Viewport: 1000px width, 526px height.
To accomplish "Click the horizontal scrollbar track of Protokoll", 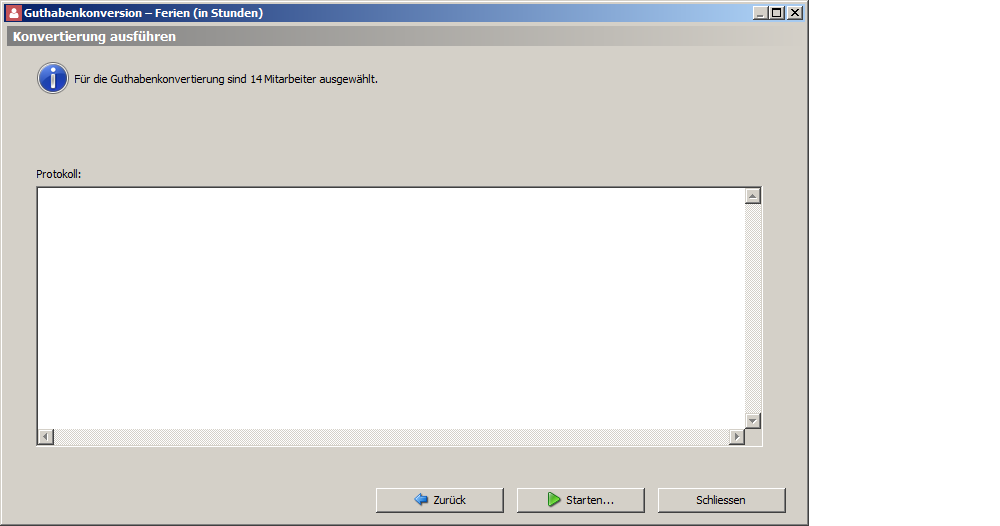I will (391, 437).
